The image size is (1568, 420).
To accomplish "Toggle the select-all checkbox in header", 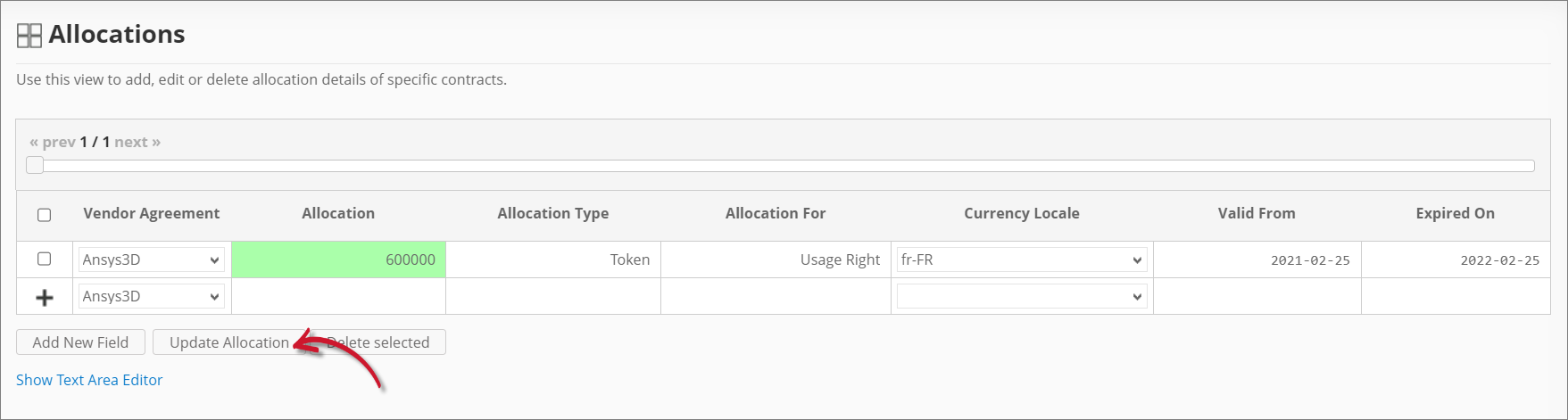I will (x=44, y=215).
